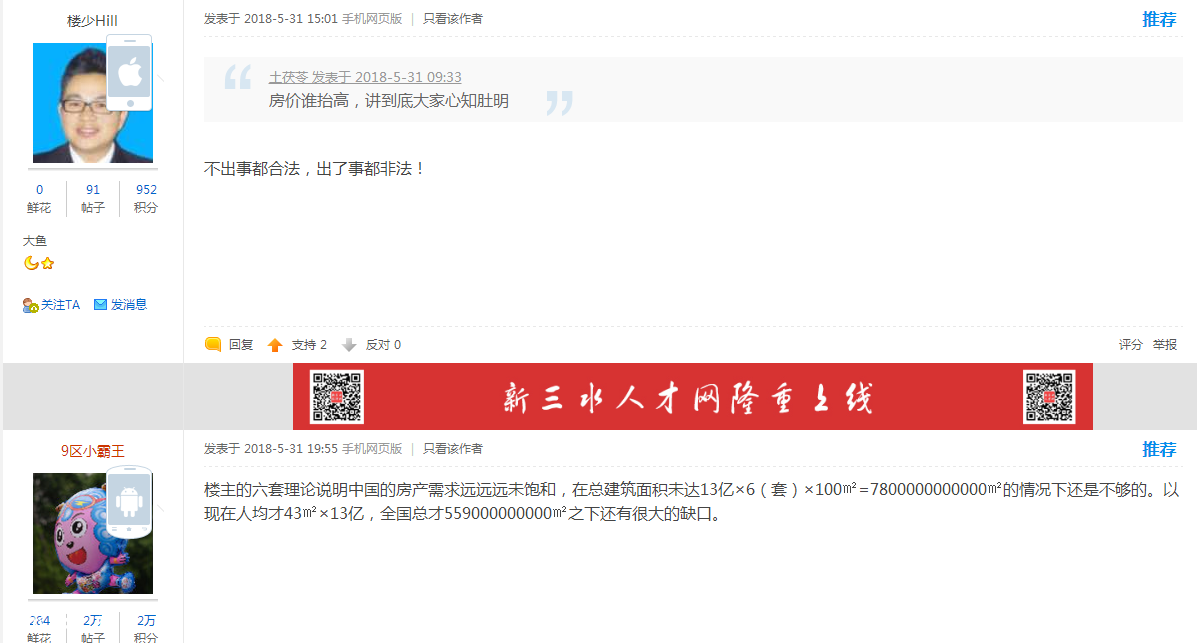Click the Android phone badge on avatar
The height and width of the screenshot is (643, 1197).
[129, 499]
